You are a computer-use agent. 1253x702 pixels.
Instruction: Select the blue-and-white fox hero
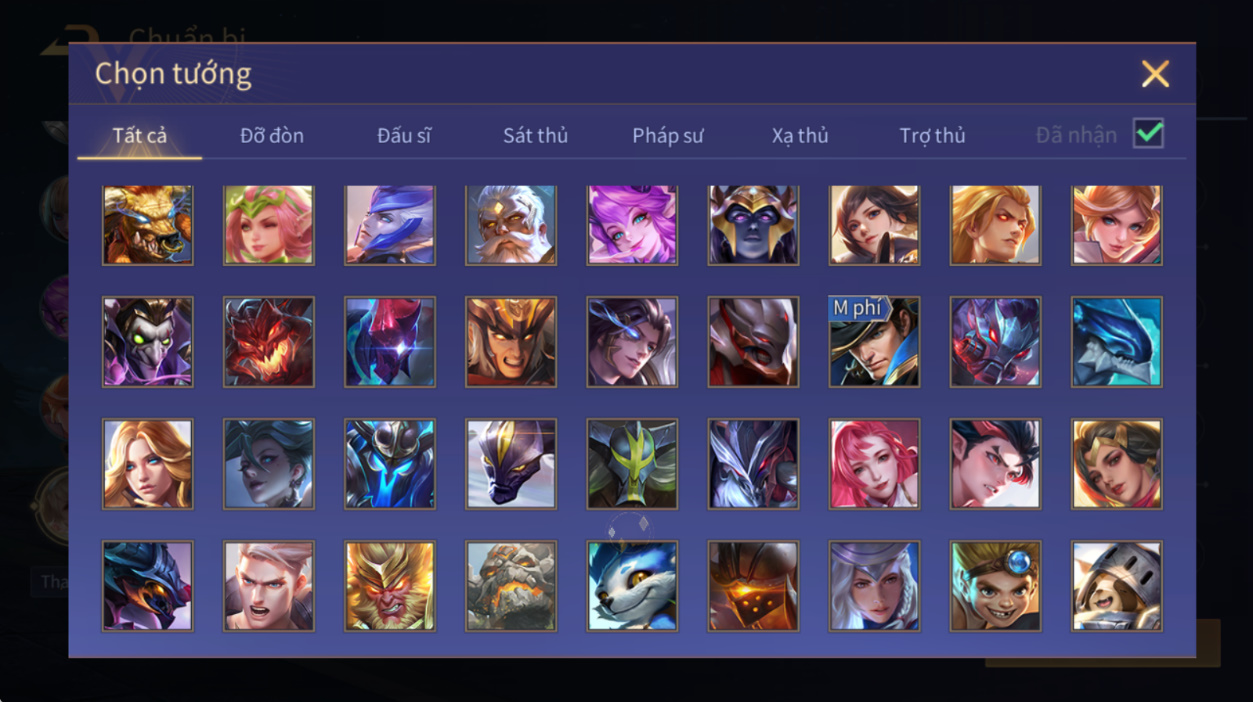[632, 586]
